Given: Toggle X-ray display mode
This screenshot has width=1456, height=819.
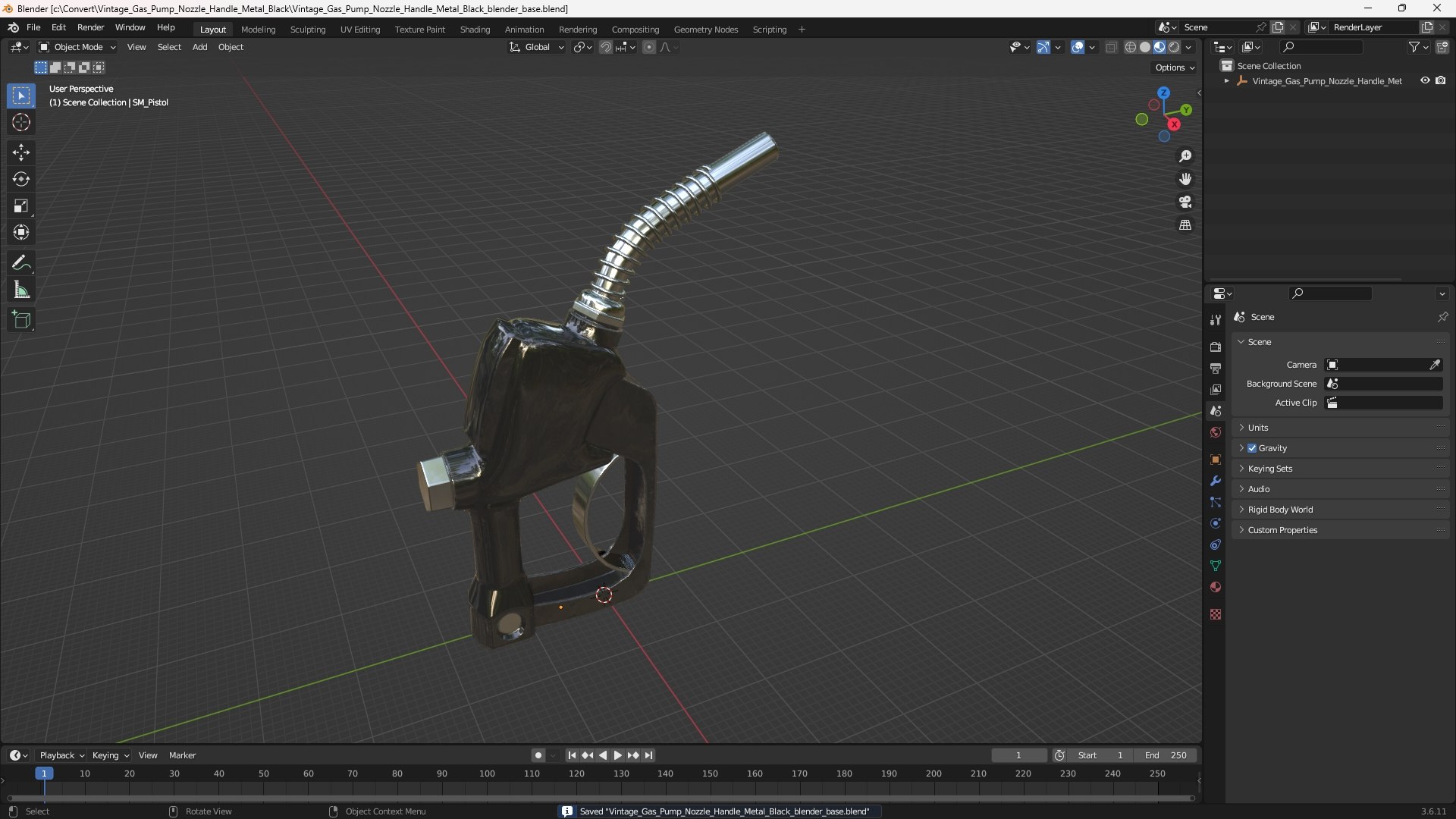Looking at the screenshot, I should tap(1112, 47).
